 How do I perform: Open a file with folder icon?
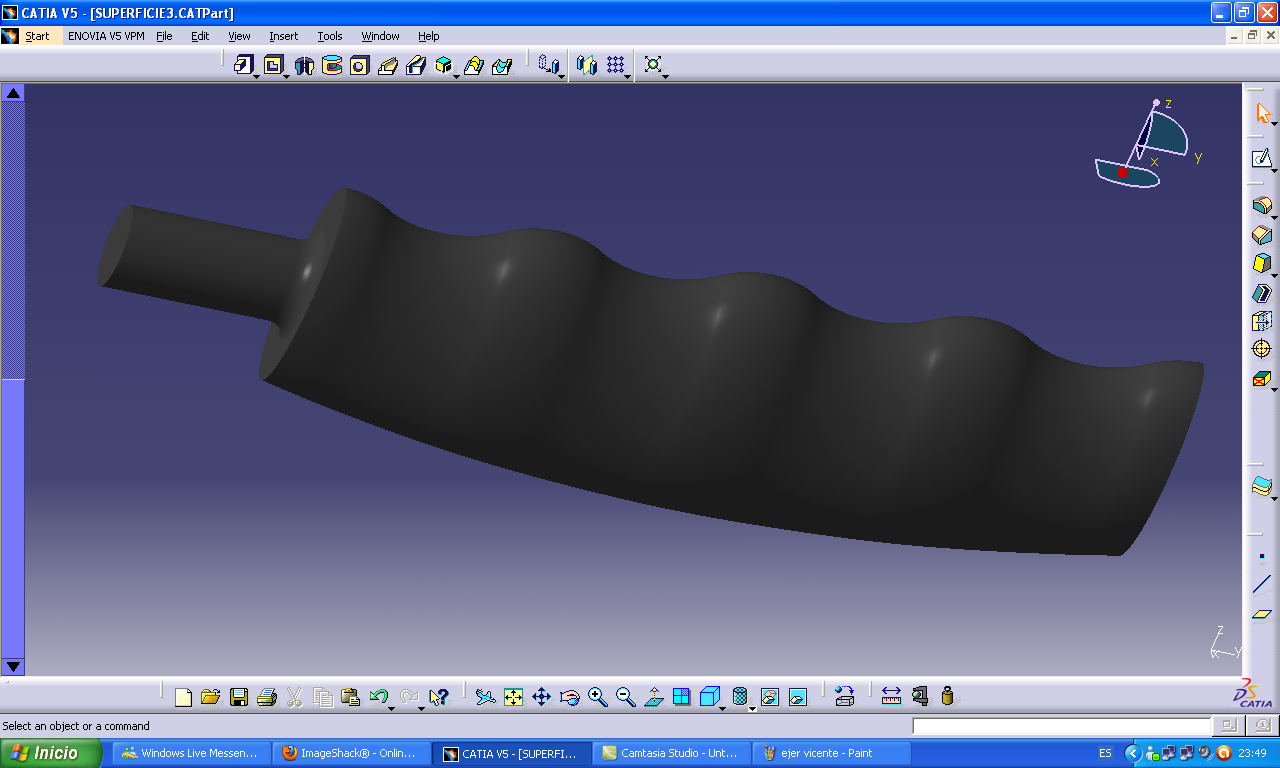pos(210,697)
